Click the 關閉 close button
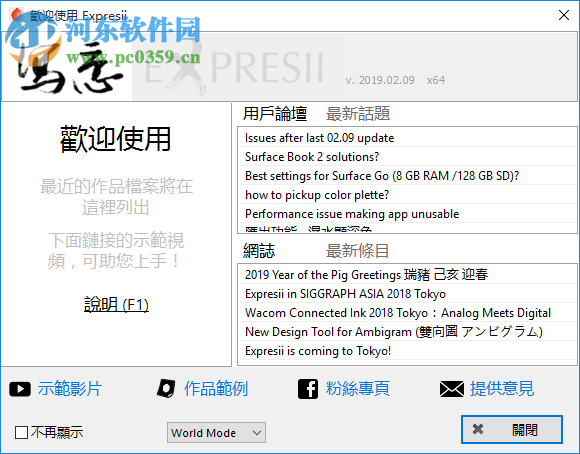Screen dimensions: 580x454 pyautogui.click(x=512, y=429)
